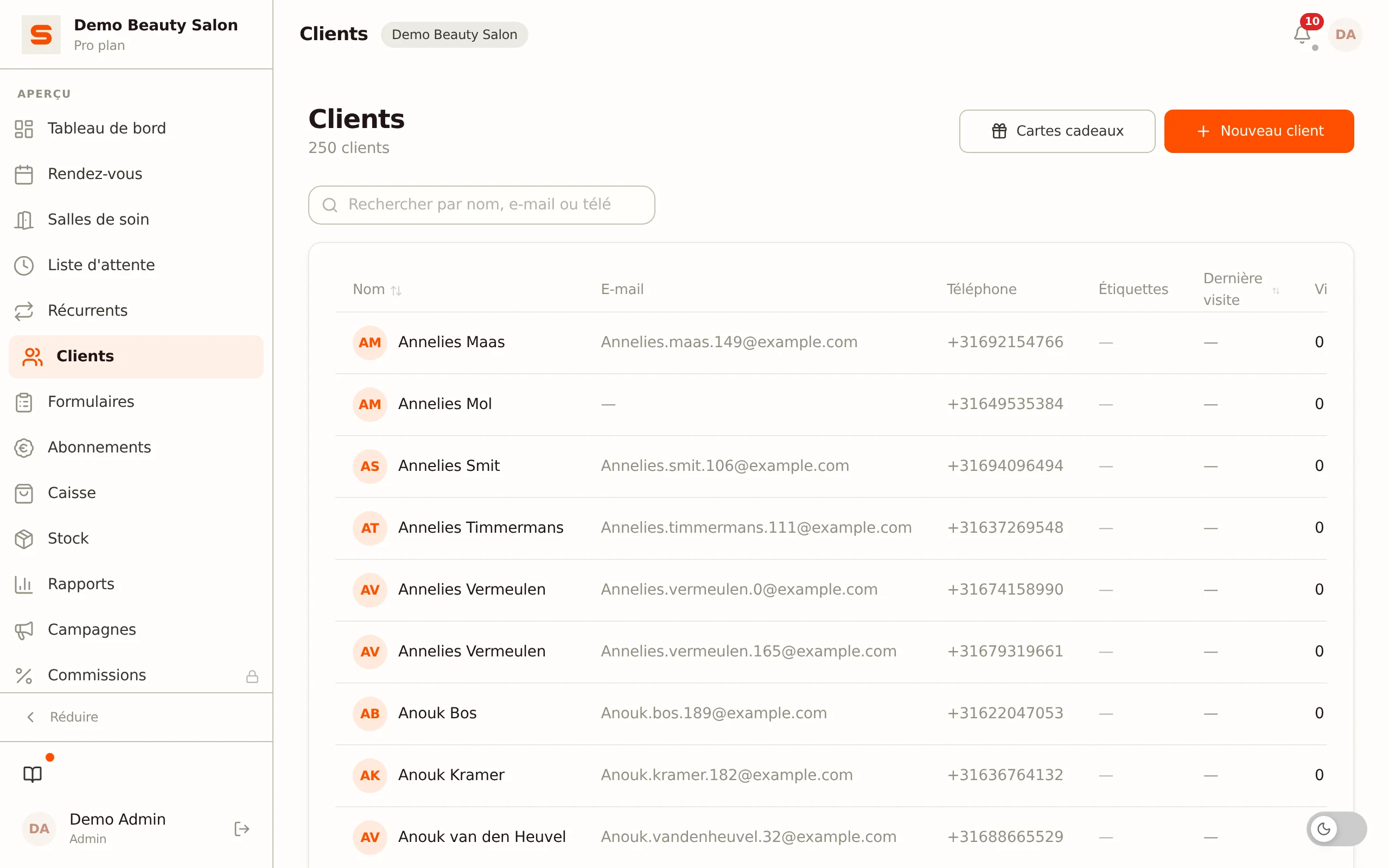Click the Abonnements euro icon
The image size is (1389, 868).
click(23, 448)
